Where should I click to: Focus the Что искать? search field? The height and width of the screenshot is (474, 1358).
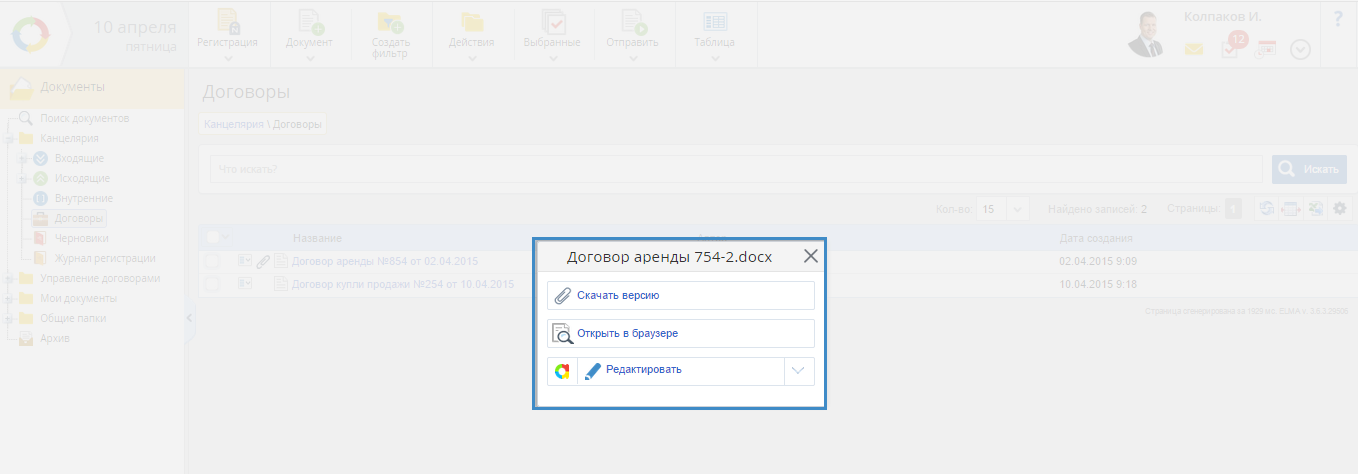736,169
